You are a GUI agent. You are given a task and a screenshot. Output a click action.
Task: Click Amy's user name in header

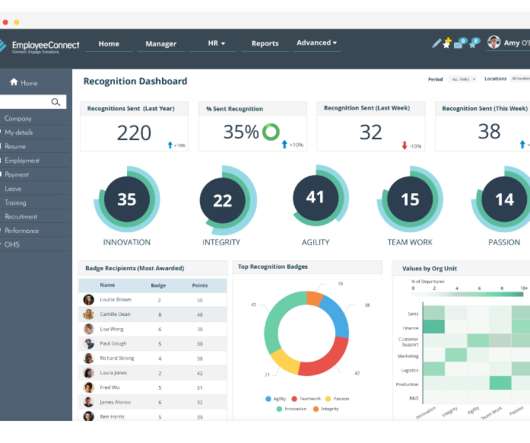pyautogui.click(x=516, y=43)
